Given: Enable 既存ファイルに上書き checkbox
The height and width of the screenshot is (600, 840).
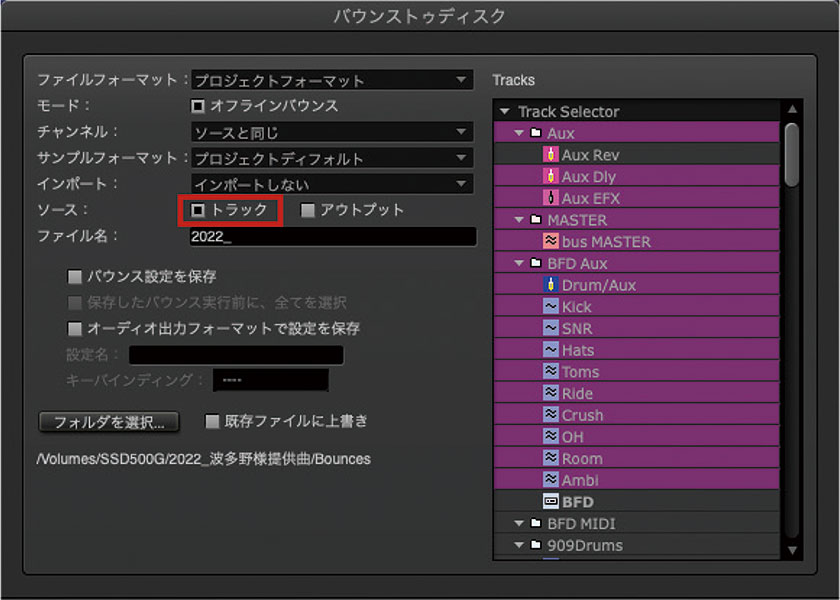Looking at the screenshot, I should (212, 422).
